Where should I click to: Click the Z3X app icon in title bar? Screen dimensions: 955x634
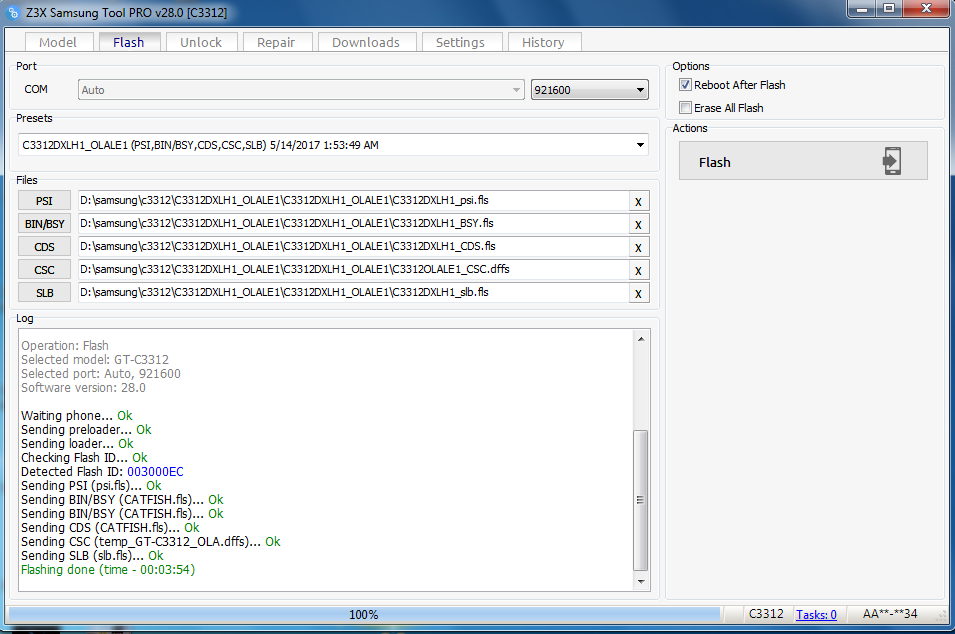click(13, 12)
